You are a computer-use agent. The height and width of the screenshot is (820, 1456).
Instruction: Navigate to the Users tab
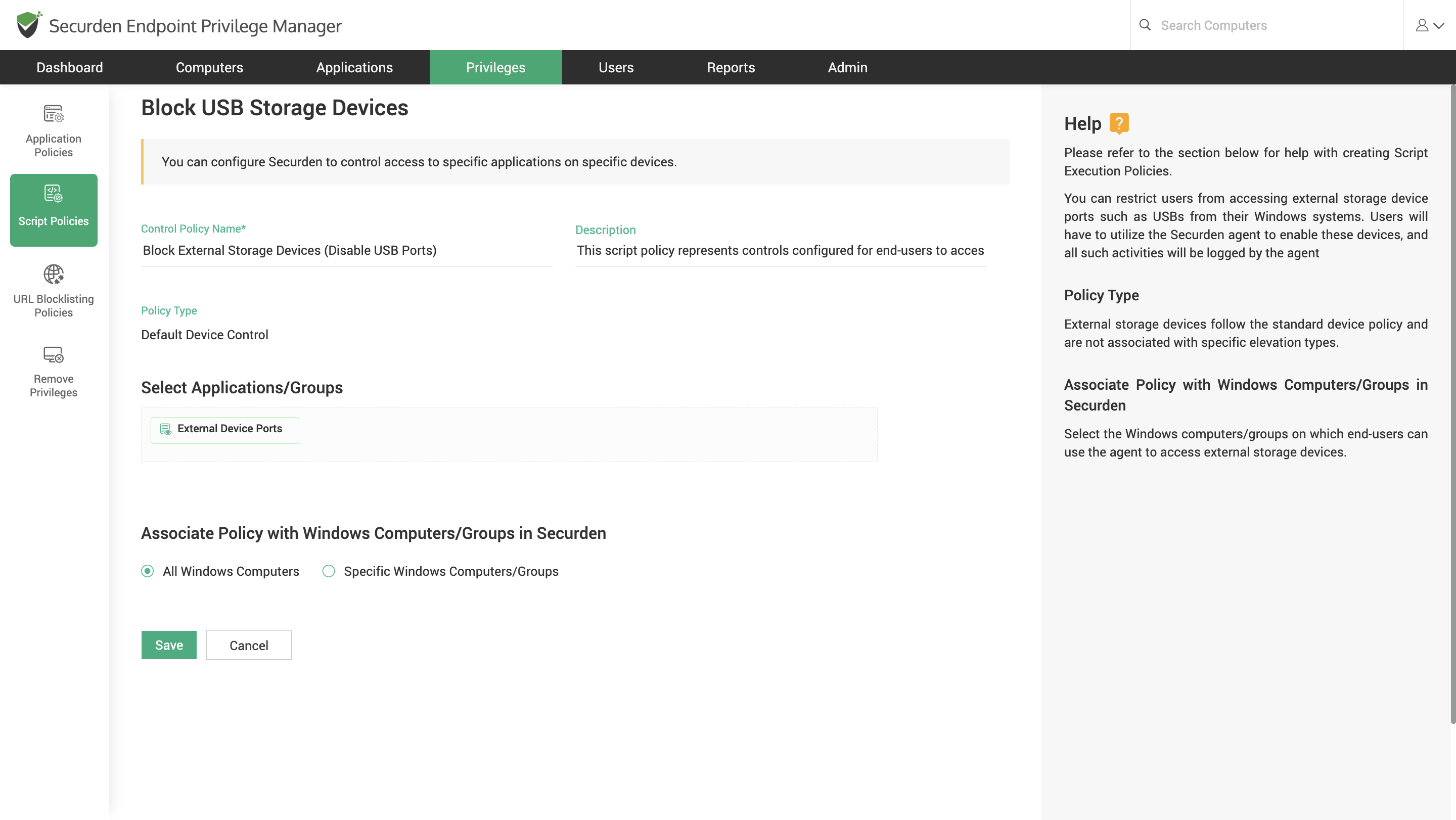[616, 67]
